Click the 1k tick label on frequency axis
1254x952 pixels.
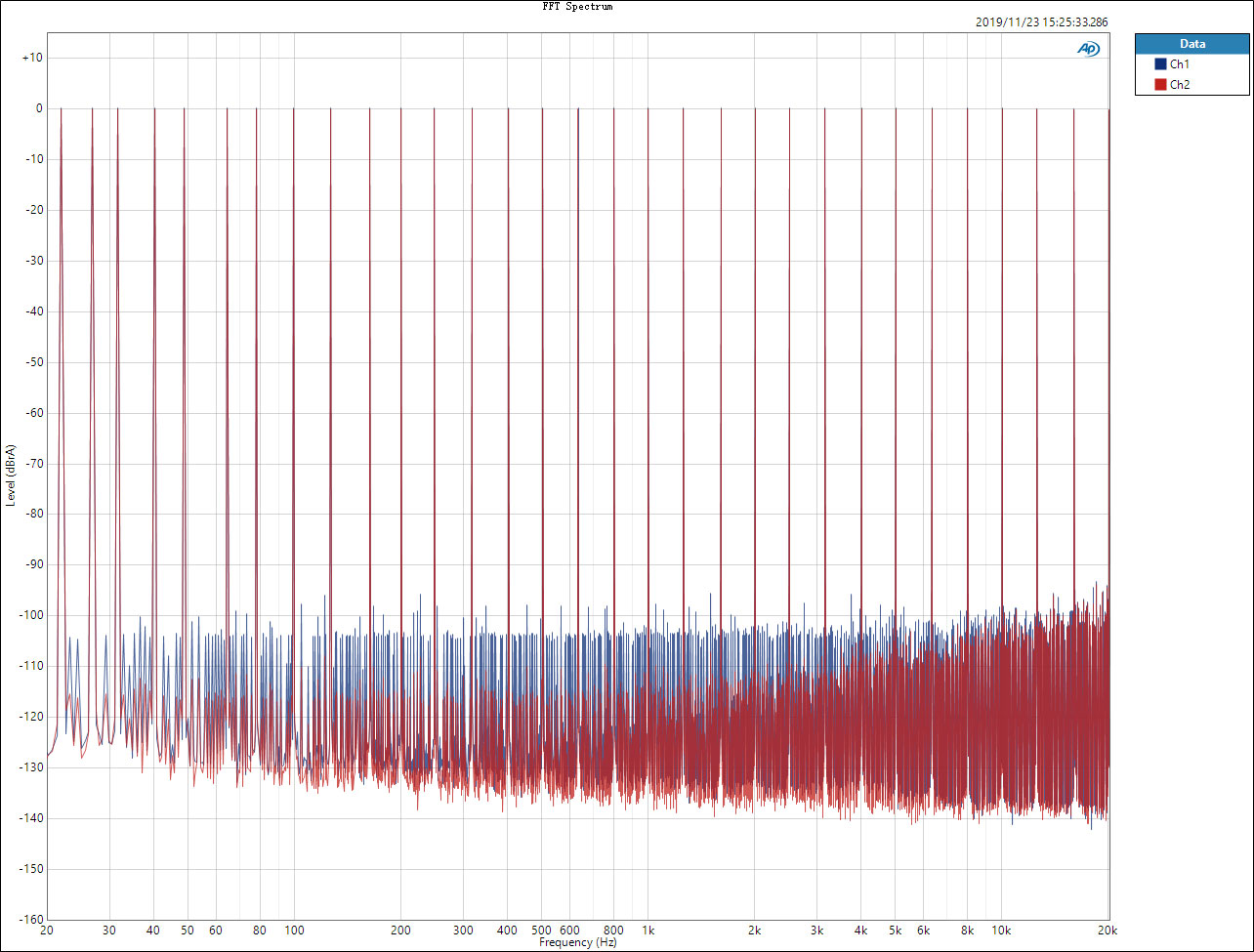648,931
